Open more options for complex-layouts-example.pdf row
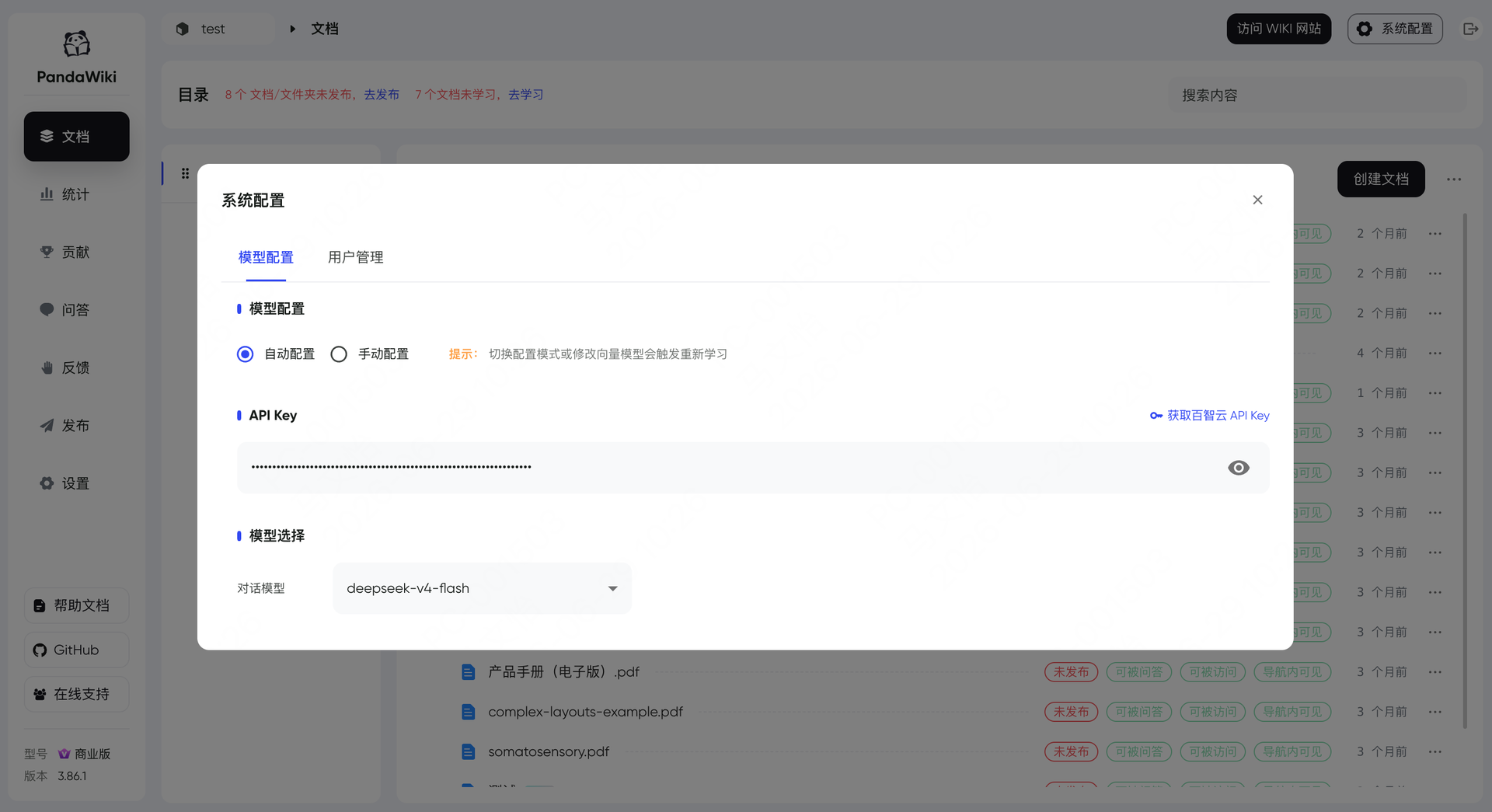 (1435, 712)
